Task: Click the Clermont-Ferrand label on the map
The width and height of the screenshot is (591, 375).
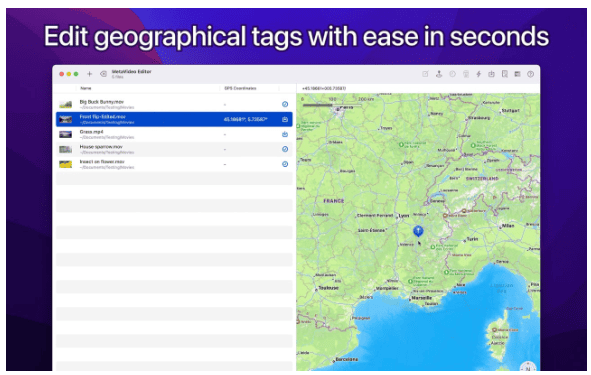Action: pyautogui.click(x=375, y=216)
